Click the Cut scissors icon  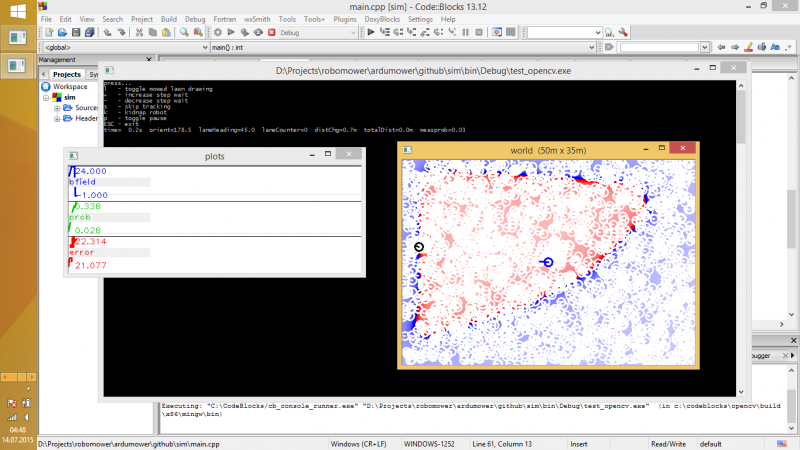pyautogui.click(x=139, y=33)
